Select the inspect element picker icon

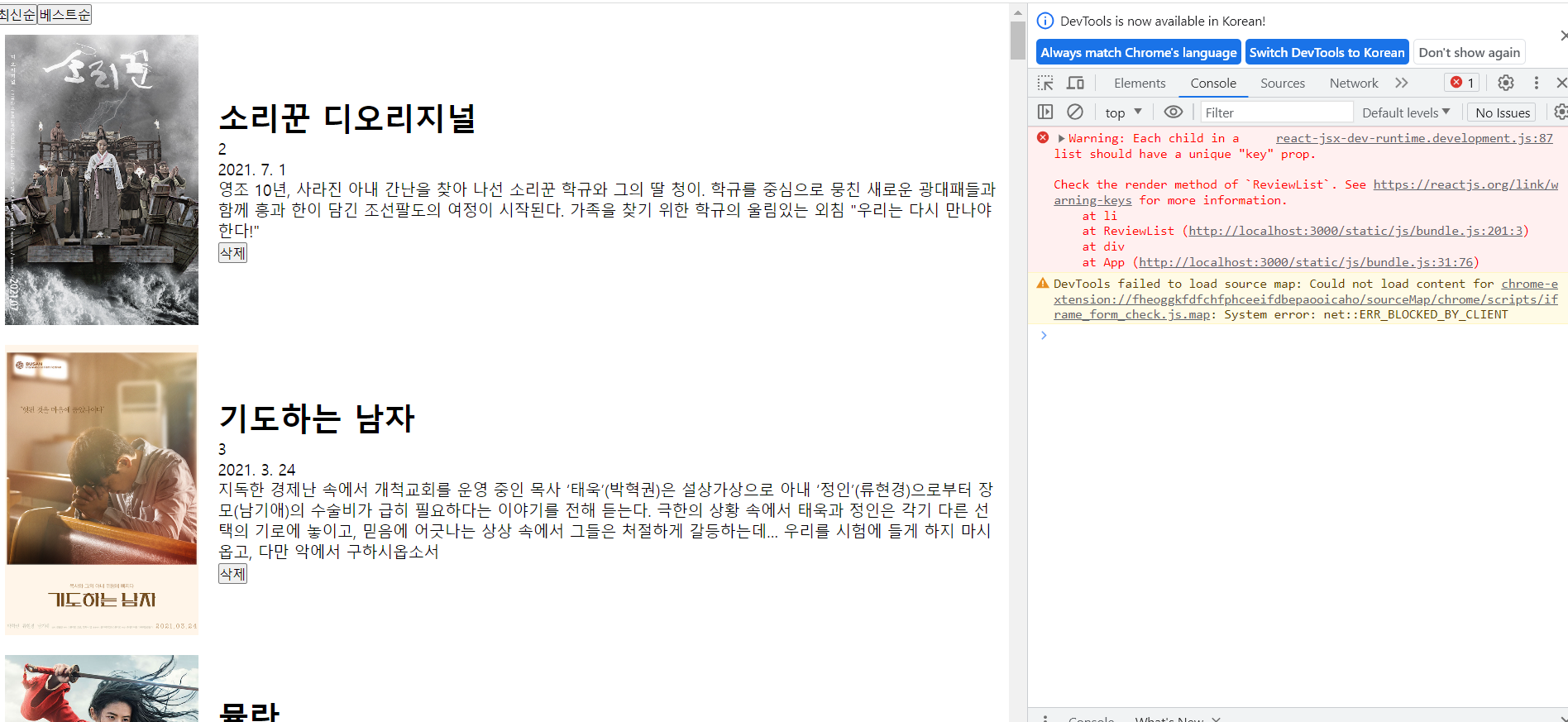[1045, 83]
